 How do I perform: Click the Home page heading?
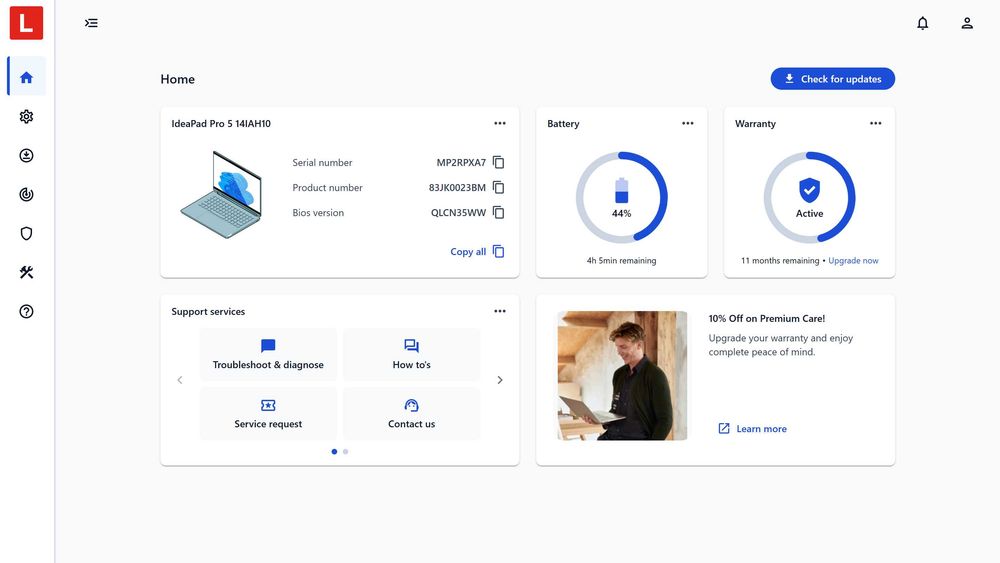[177, 79]
